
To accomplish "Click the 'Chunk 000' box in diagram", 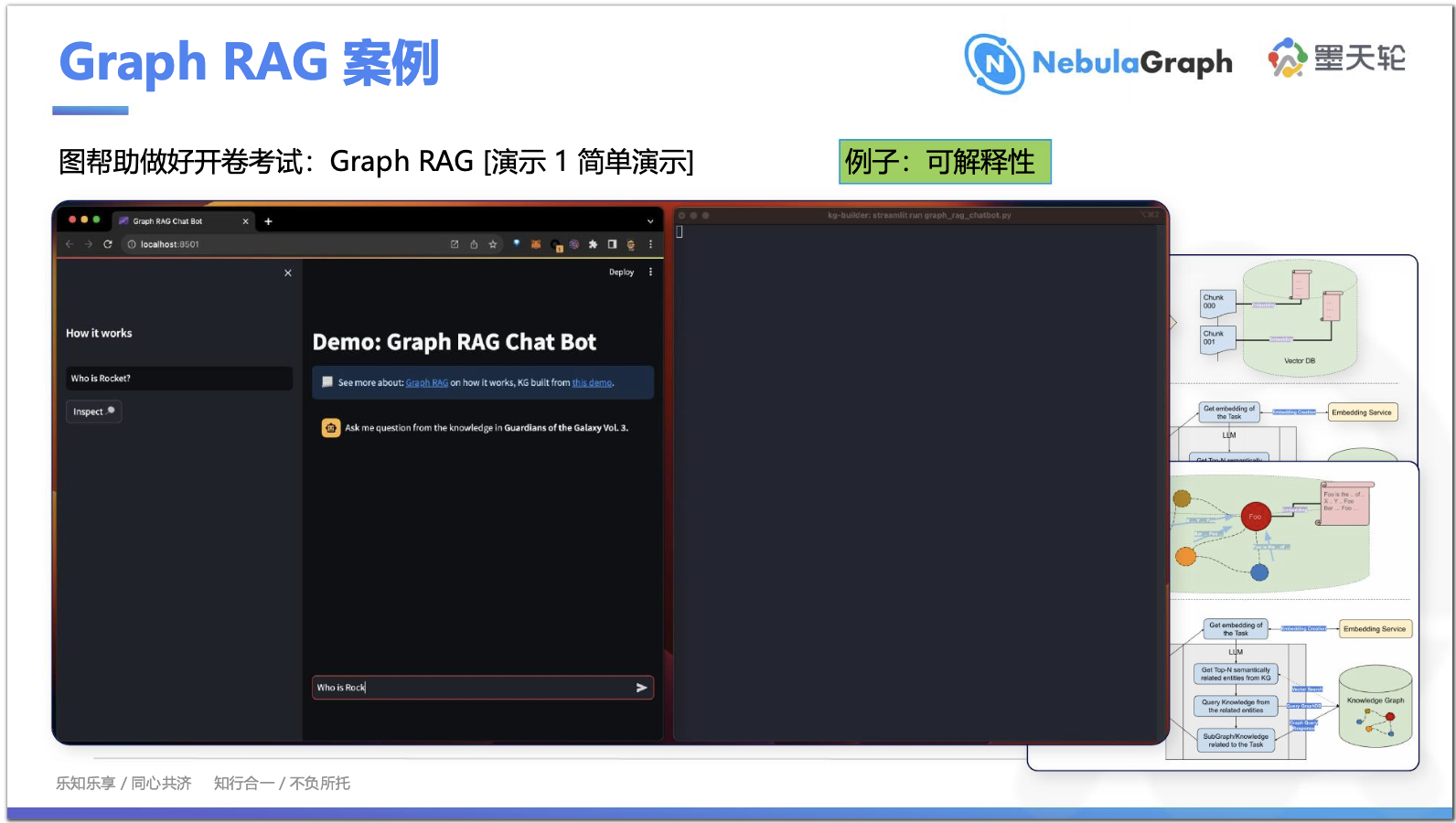I will [1218, 303].
